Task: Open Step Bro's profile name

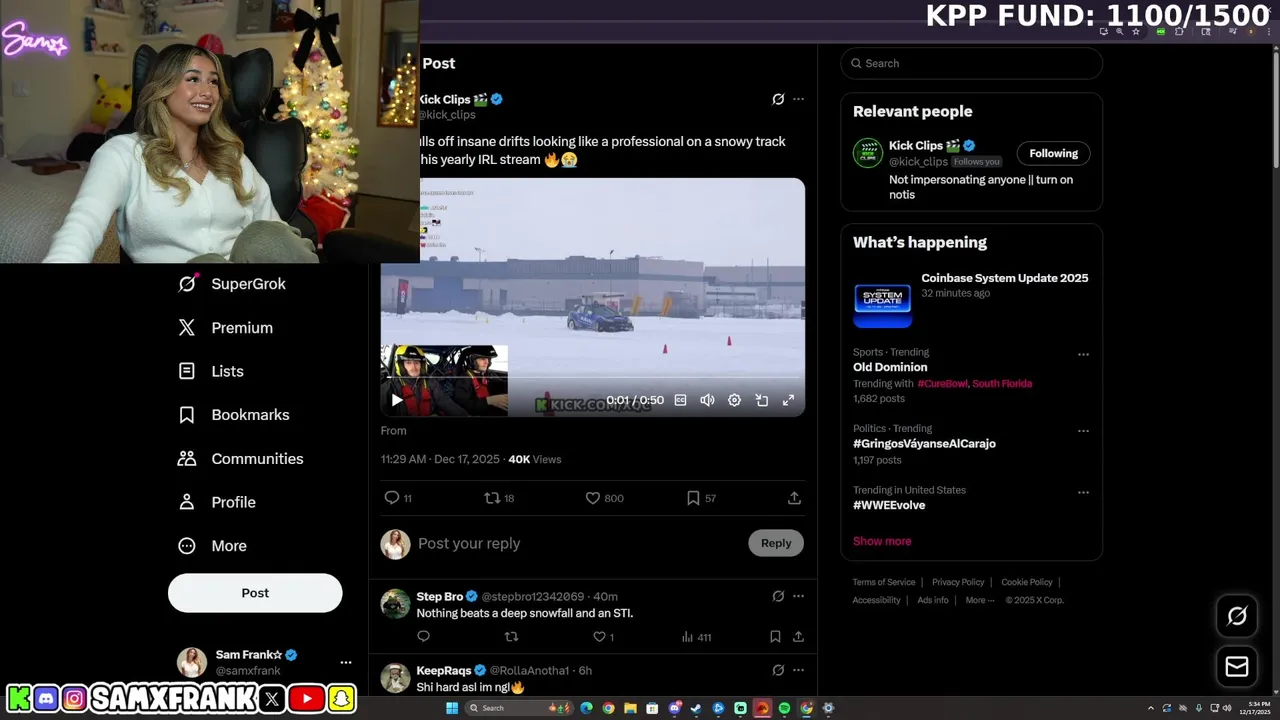Action: pos(440,596)
